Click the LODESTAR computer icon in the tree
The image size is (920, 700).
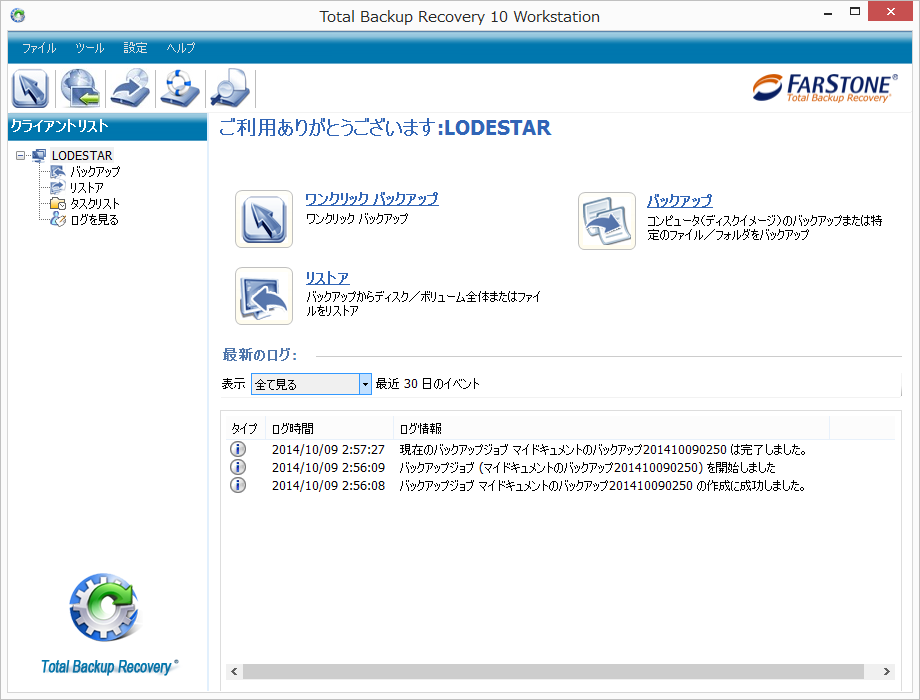37,155
